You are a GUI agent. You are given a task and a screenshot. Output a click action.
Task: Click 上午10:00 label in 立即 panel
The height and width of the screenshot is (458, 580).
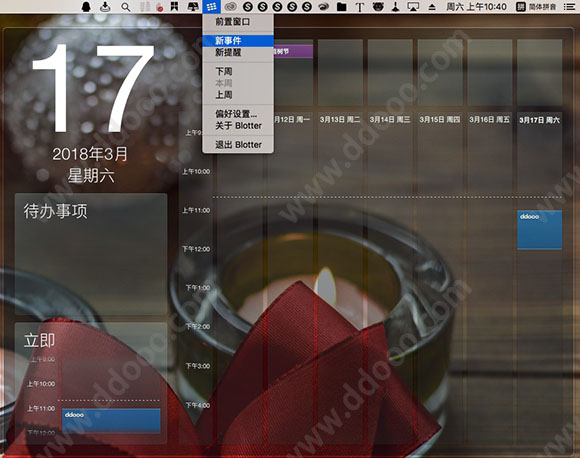[41, 384]
